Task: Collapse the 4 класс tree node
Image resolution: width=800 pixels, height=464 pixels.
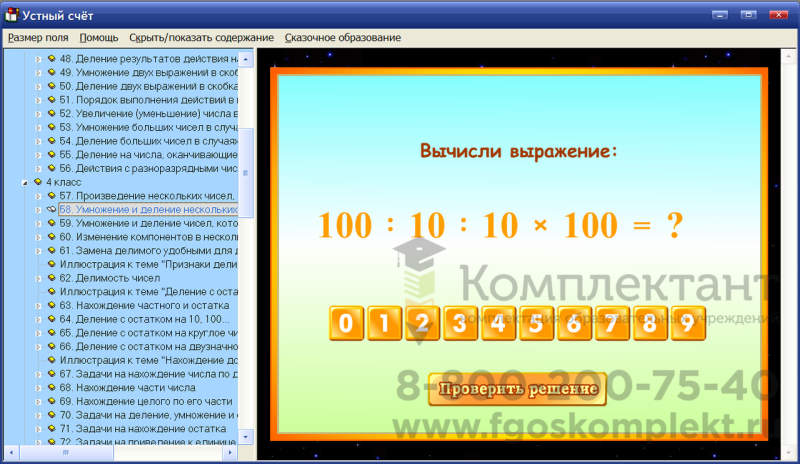Action: pos(24,183)
